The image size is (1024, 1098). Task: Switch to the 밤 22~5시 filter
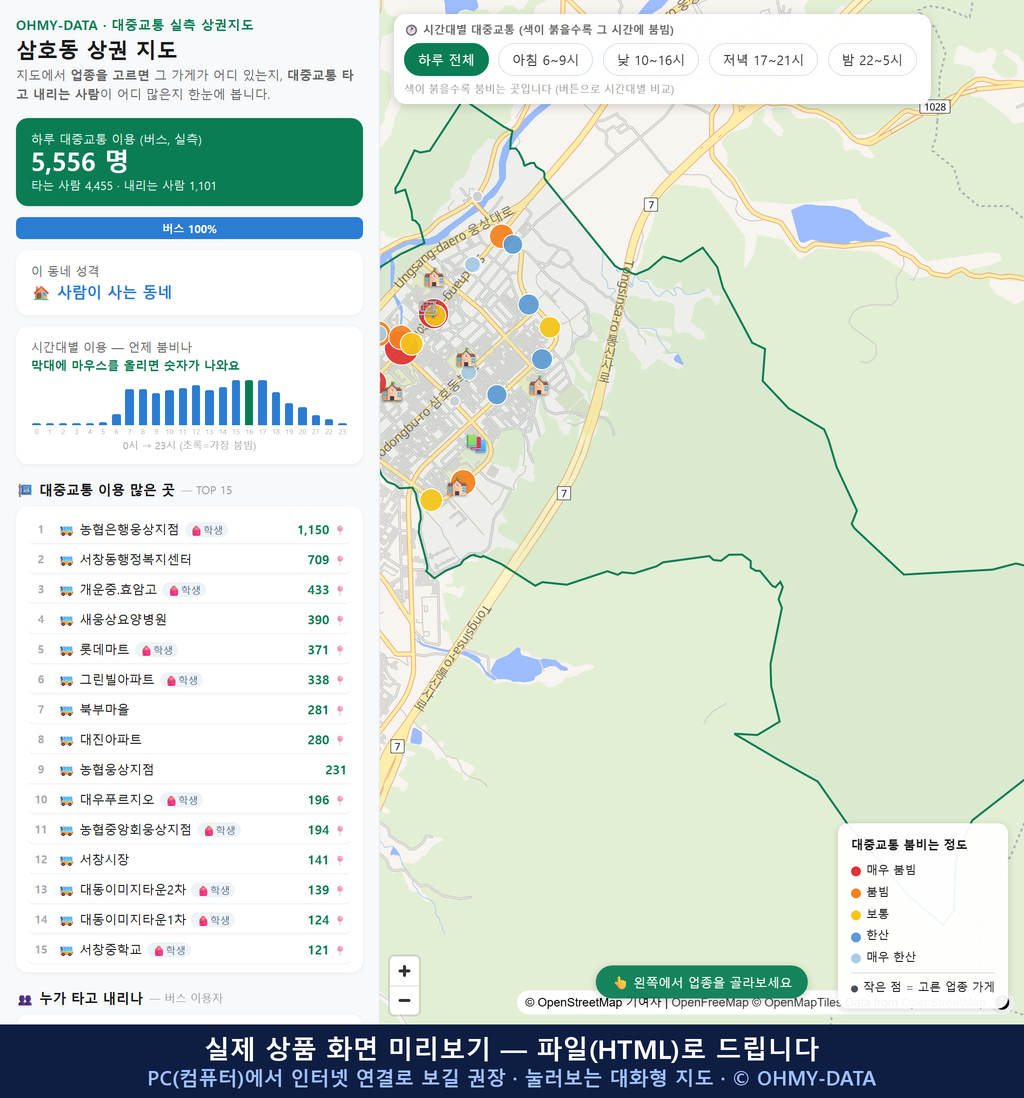click(x=872, y=60)
